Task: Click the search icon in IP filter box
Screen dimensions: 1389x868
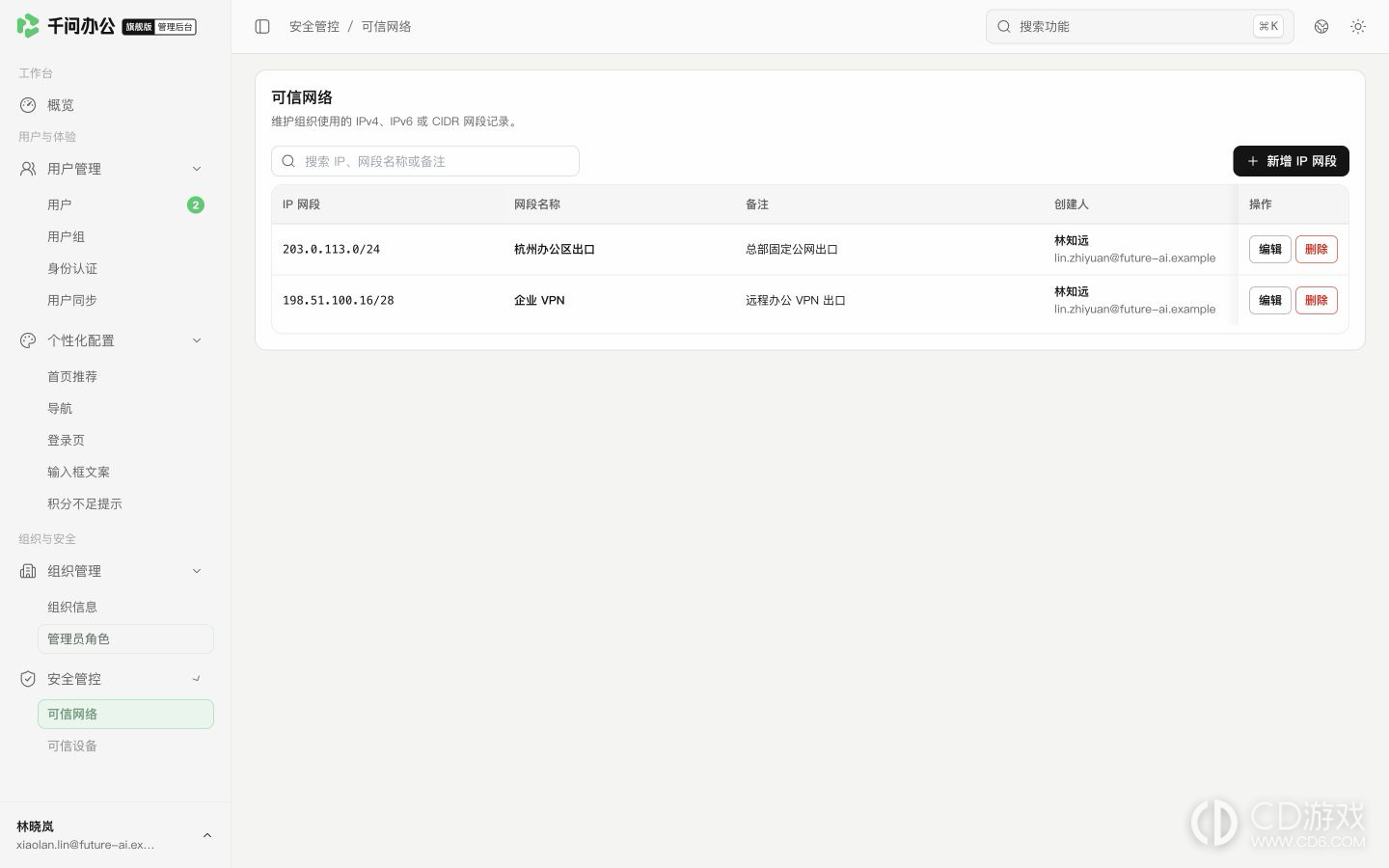Action: click(x=288, y=161)
